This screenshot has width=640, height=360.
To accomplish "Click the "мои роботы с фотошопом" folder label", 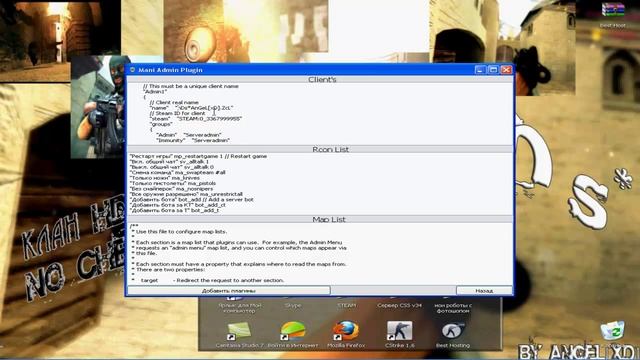I will (453, 308).
